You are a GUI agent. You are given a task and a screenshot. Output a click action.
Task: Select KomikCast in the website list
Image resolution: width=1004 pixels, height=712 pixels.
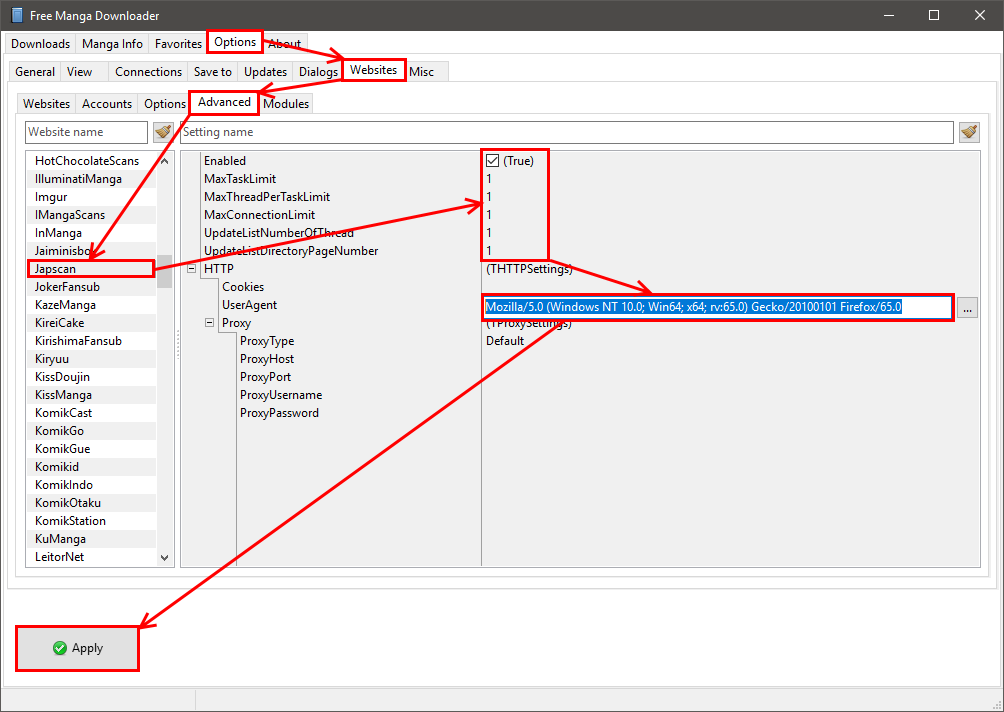point(90,412)
